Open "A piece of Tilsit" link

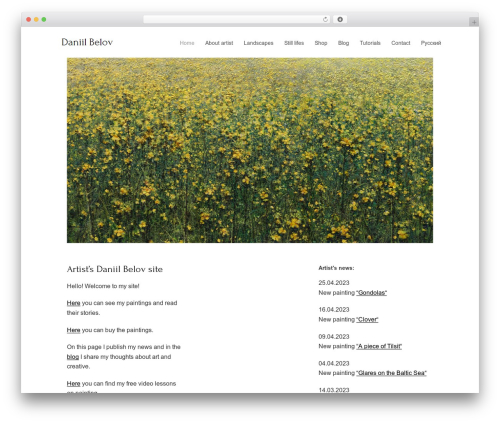[x=379, y=346]
